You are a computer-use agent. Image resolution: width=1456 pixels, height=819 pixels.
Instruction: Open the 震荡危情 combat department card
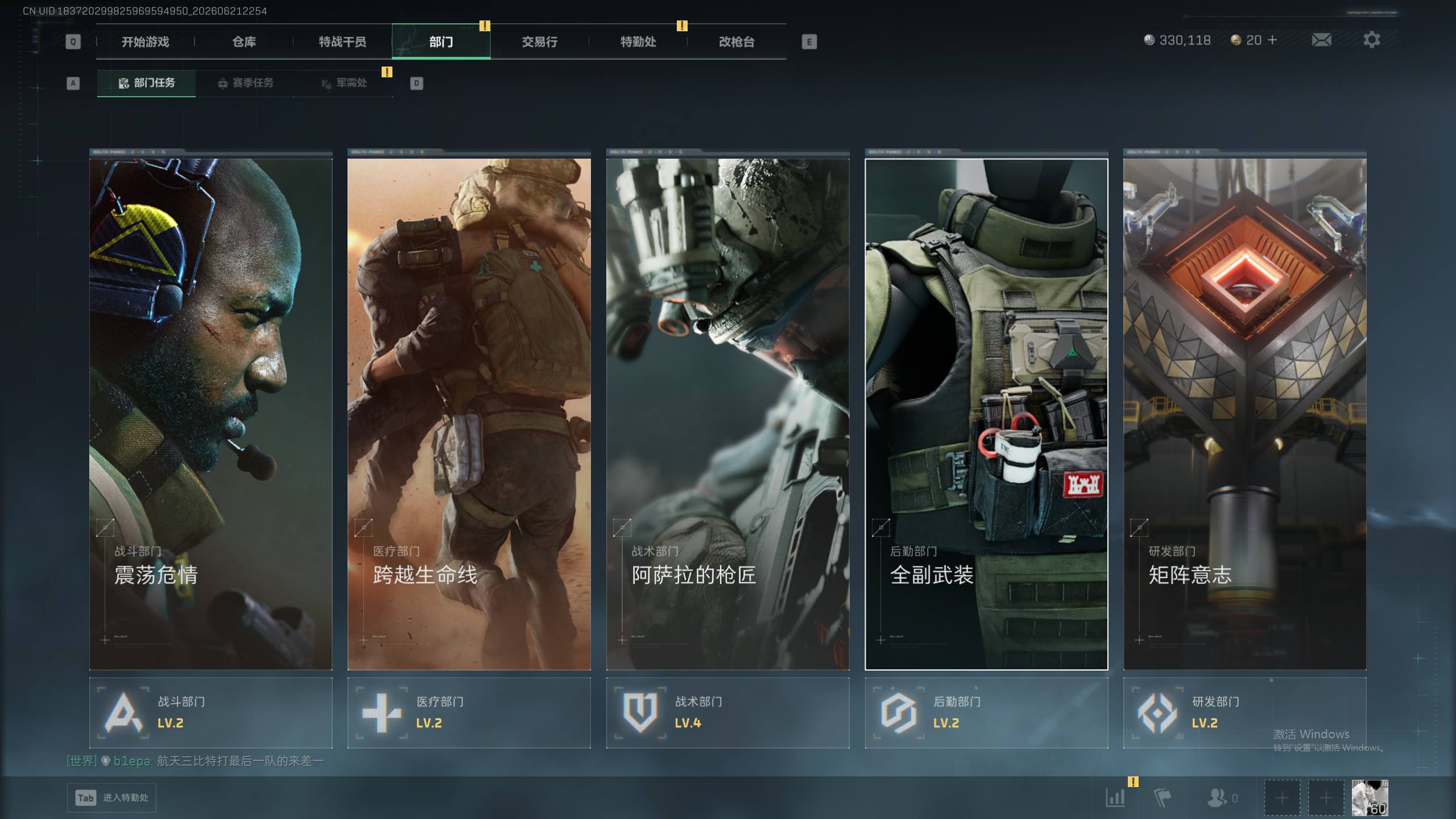click(210, 414)
